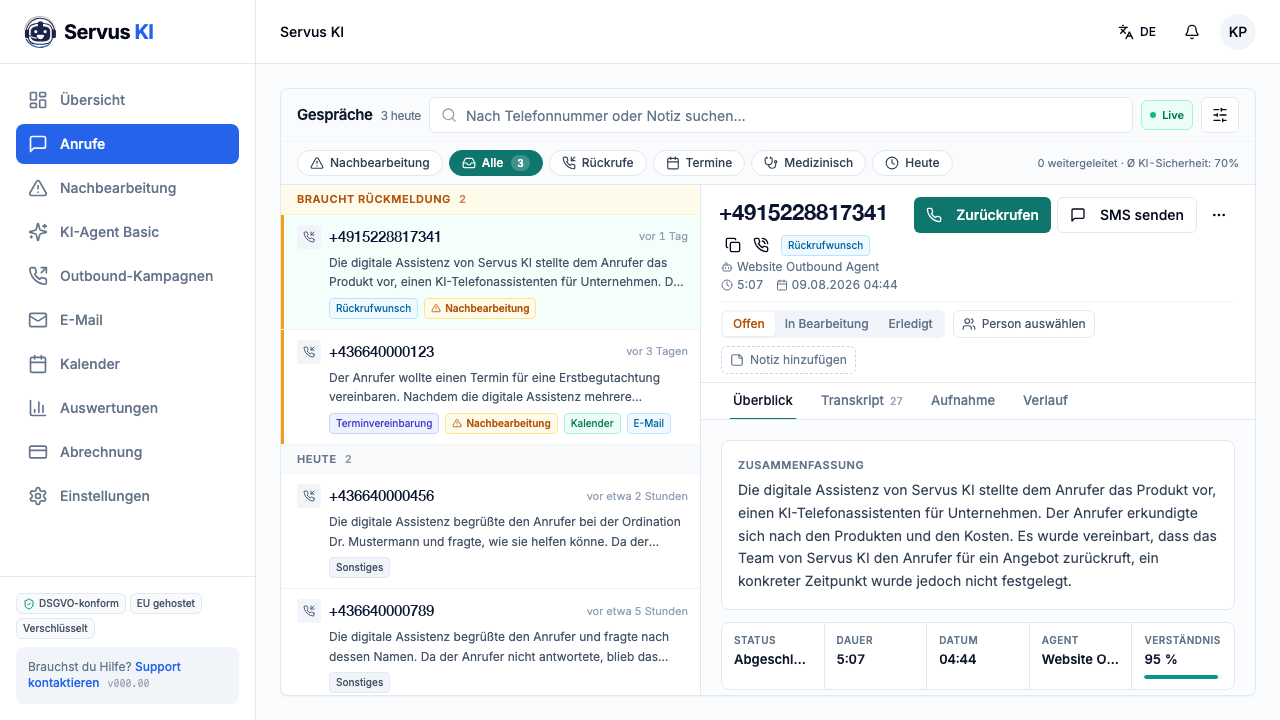This screenshot has height=720, width=1280.
Task: Filter calls by Heute chip
Action: pyautogui.click(x=912, y=163)
